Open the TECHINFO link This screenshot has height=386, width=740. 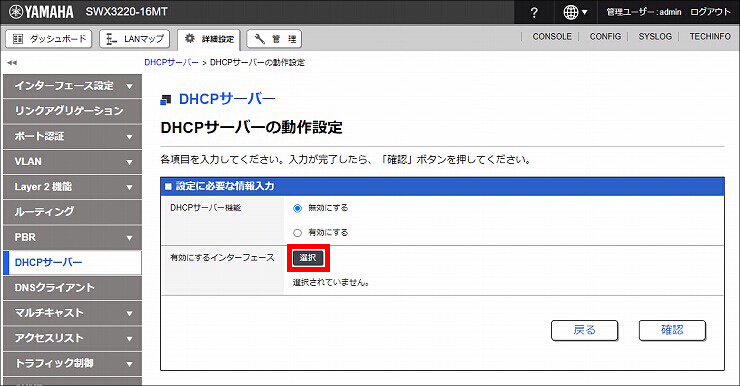click(710, 36)
